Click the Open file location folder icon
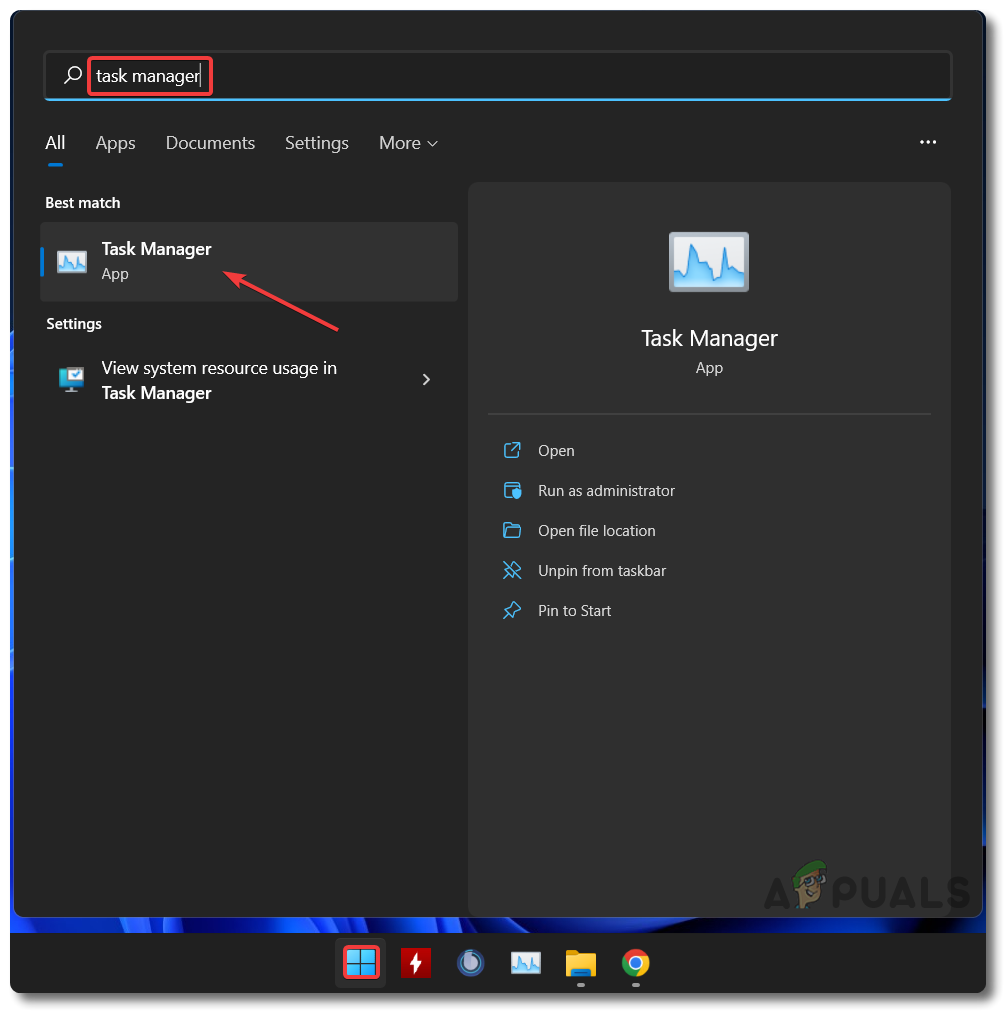 click(x=512, y=530)
